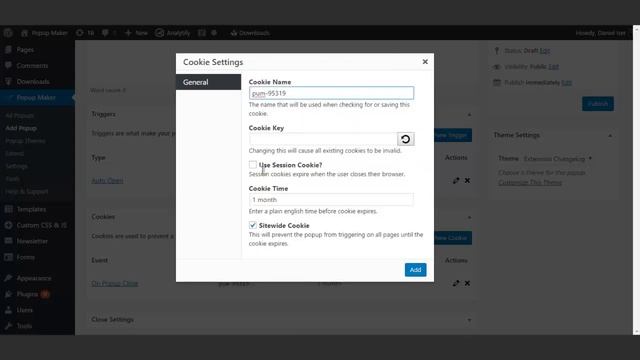Select the General tab in Cookie Settings
This screenshot has height=360, width=640.
pos(208,82)
